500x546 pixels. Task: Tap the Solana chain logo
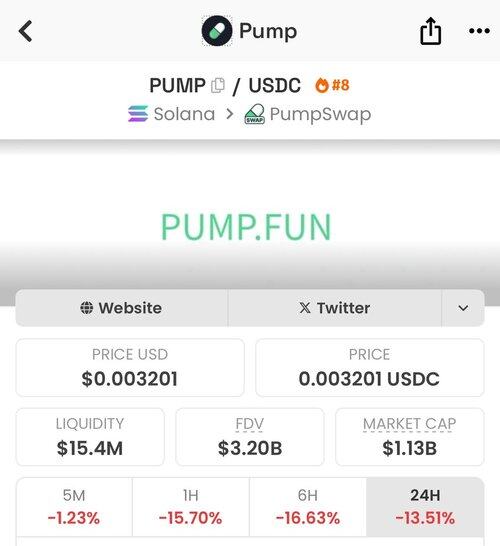(138, 114)
